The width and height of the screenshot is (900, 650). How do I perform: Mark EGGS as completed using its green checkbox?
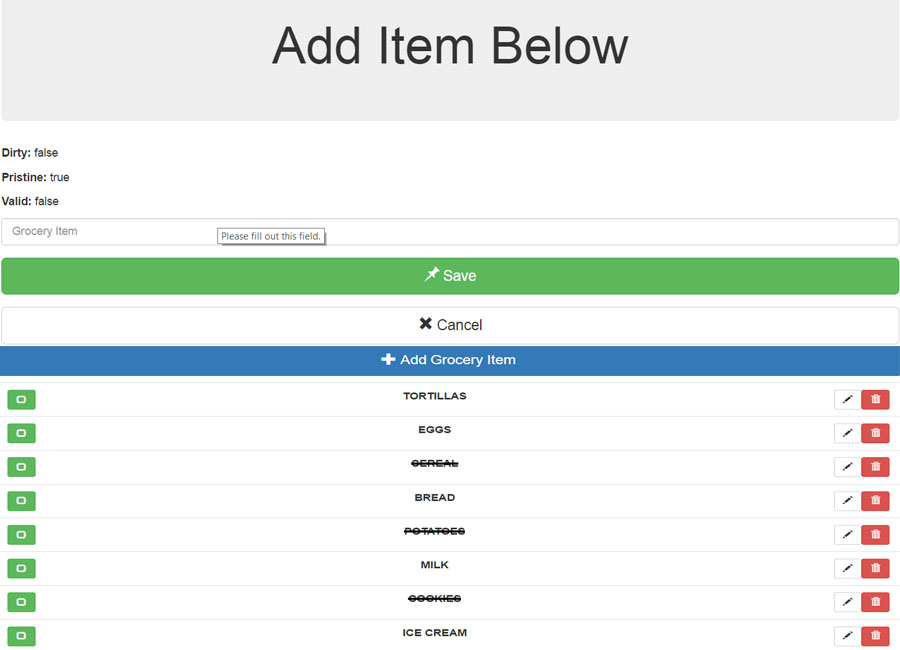coord(21,433)
